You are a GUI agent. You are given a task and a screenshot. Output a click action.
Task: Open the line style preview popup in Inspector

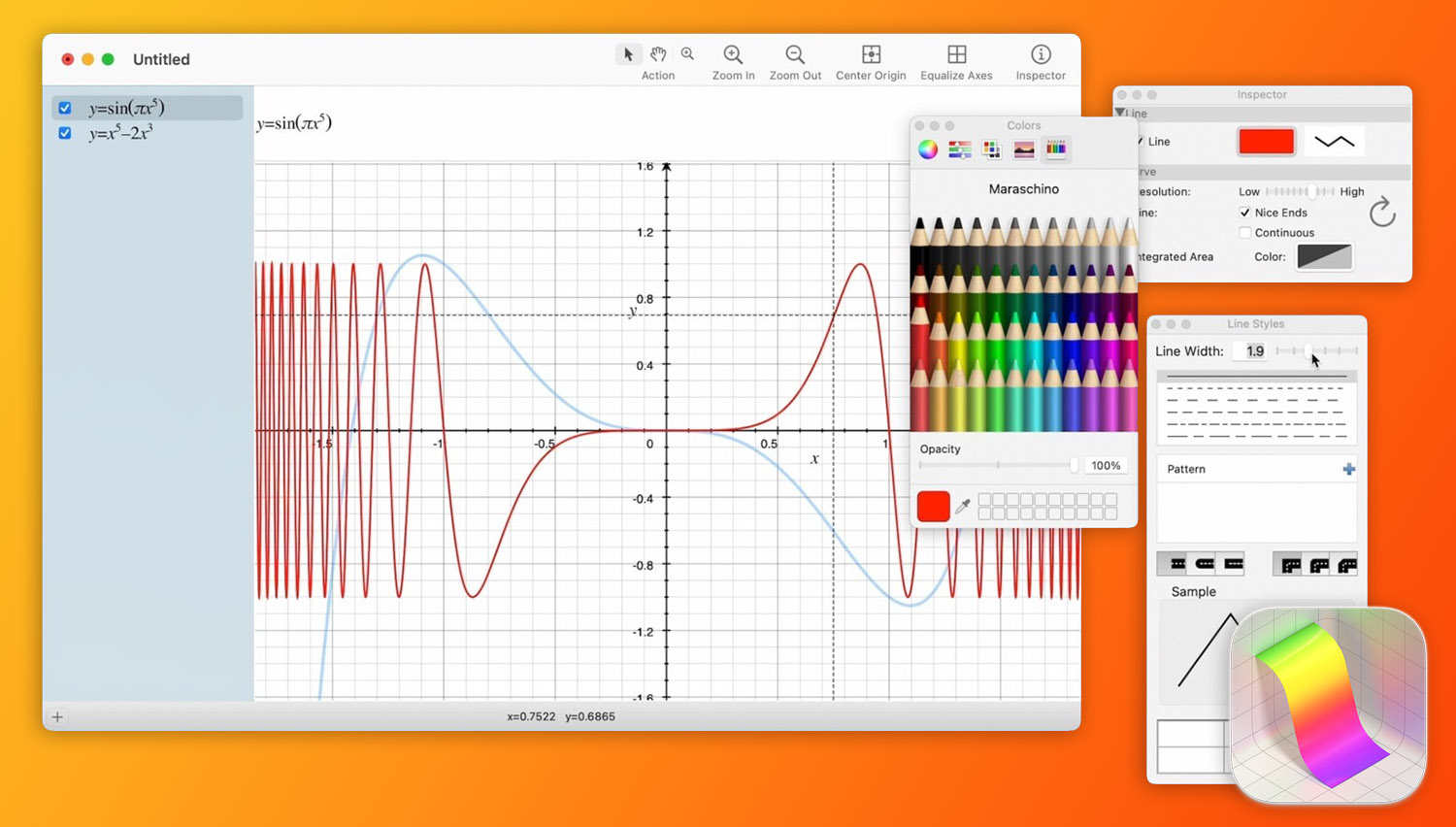pos(1334,142)
